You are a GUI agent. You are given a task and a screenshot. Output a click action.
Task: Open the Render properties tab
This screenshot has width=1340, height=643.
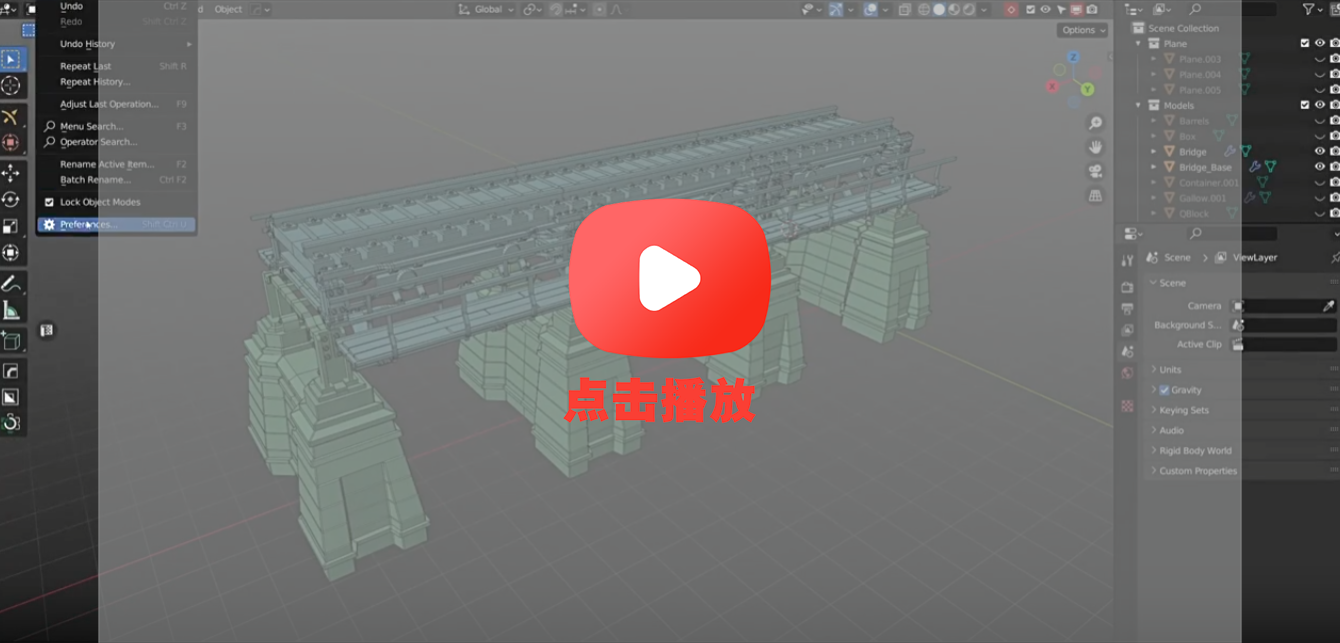(x=1128, y=287)
